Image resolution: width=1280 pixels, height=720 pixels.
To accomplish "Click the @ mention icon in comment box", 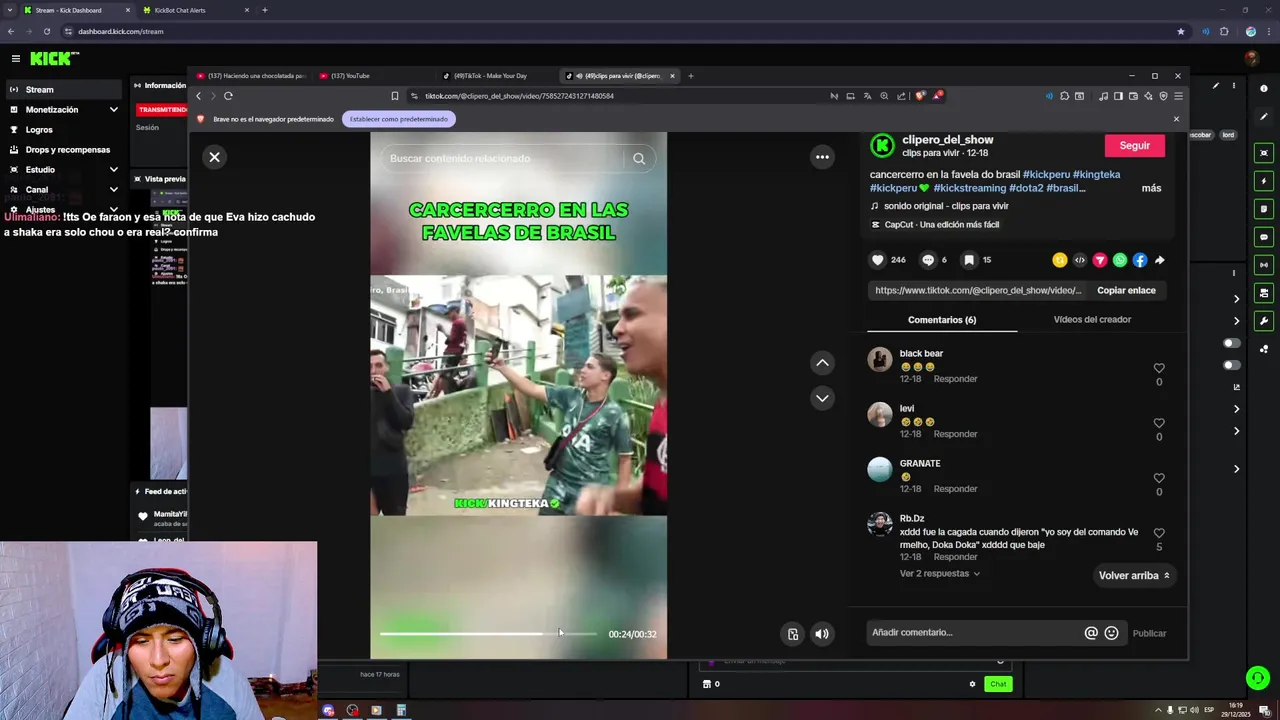I will tap(1091, 633).
